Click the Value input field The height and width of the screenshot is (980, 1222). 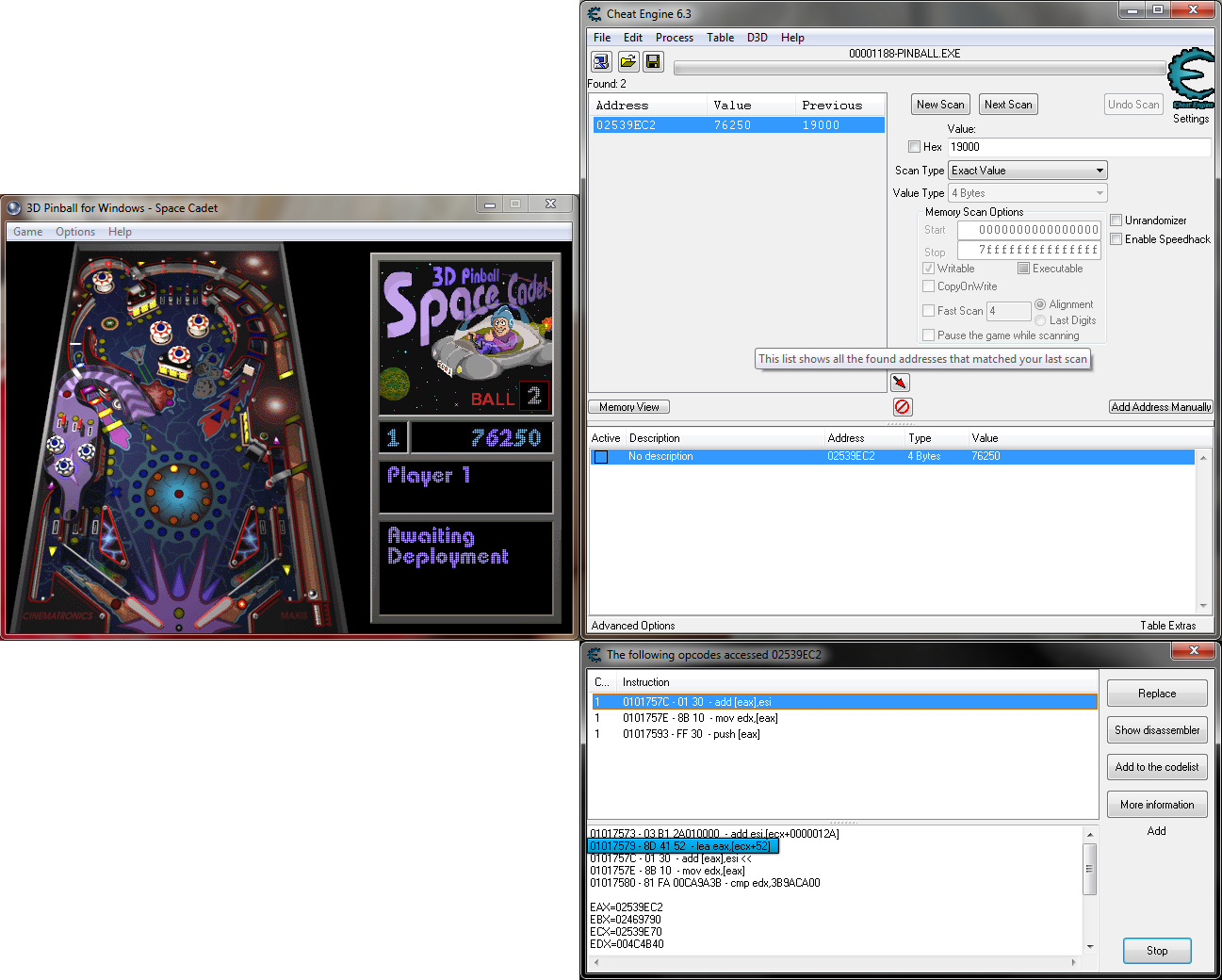point(1078,147)
